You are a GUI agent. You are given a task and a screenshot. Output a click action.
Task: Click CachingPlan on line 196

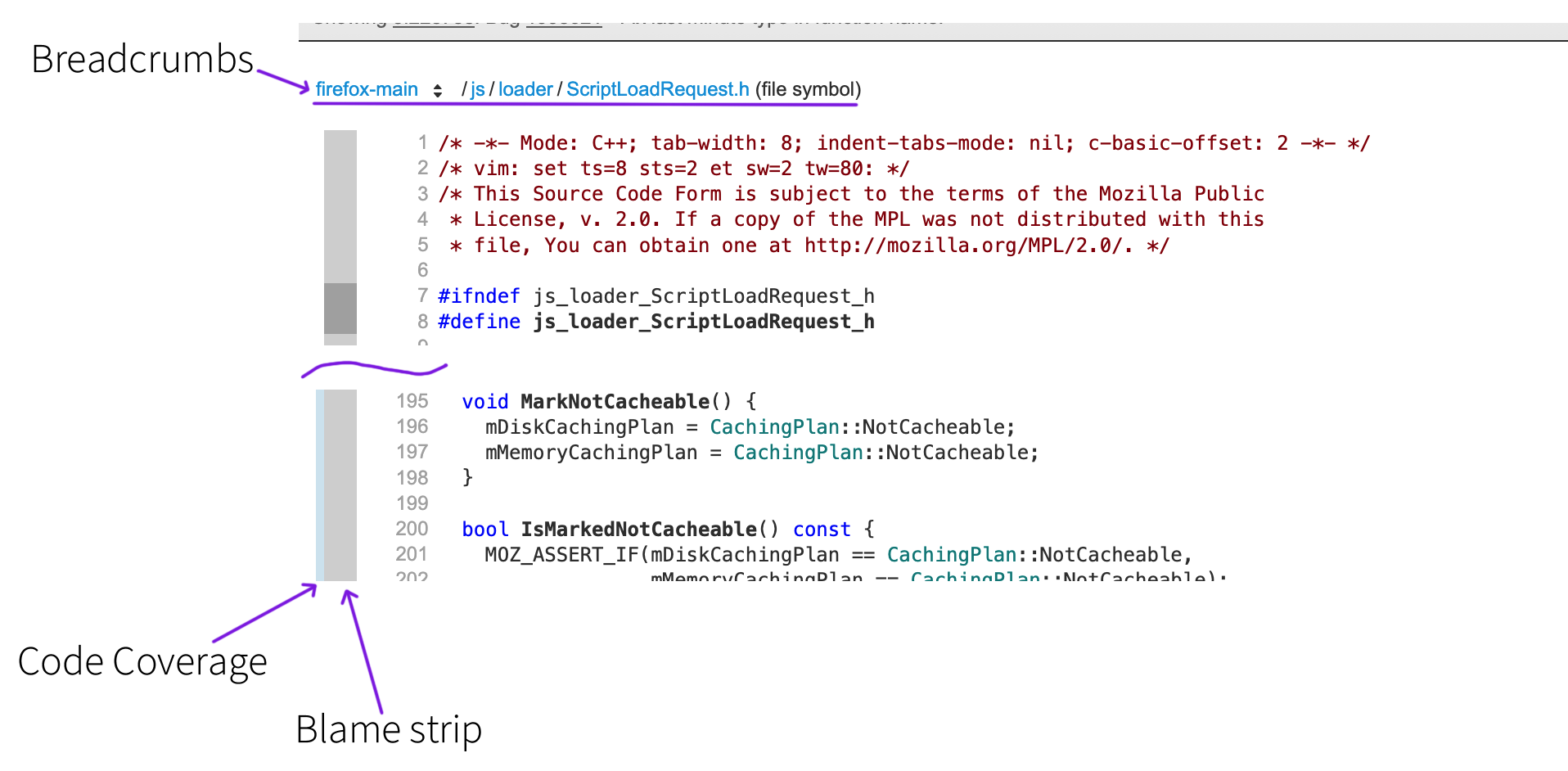[x=773, y=427]
